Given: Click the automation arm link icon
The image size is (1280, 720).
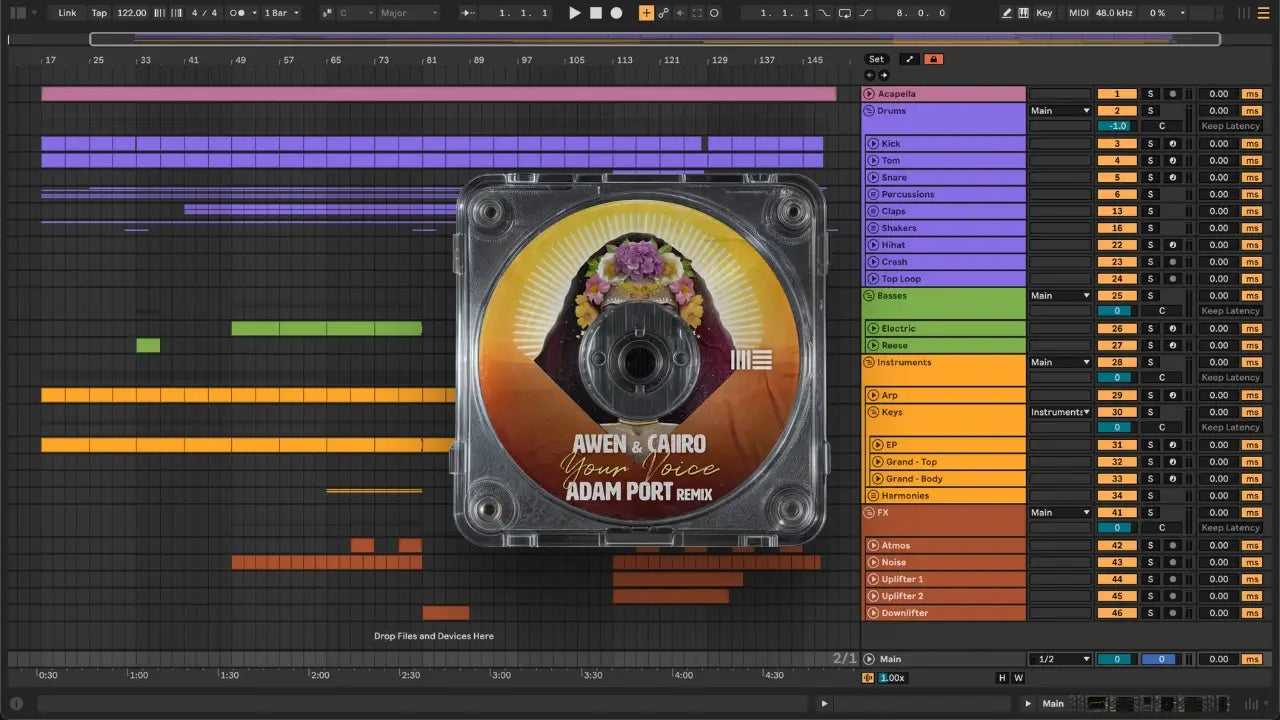Looking at the screenshot, I should click(x=663, y=13).
